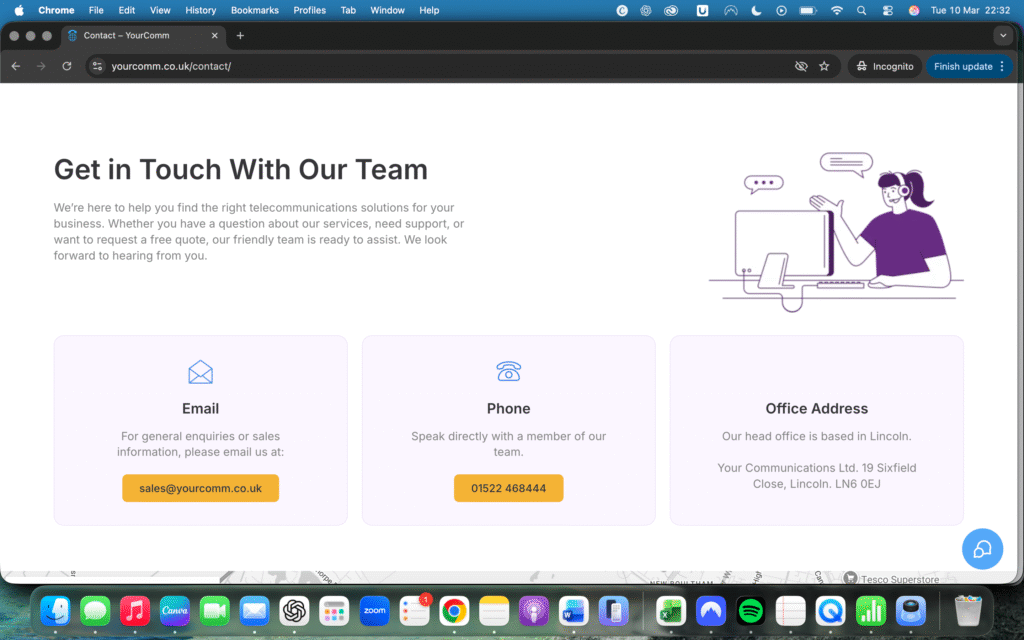This screenshot has height=640, width=1024.
Task: Expand the tab search dropdown arrow
Action: [x=1003, y=36]
